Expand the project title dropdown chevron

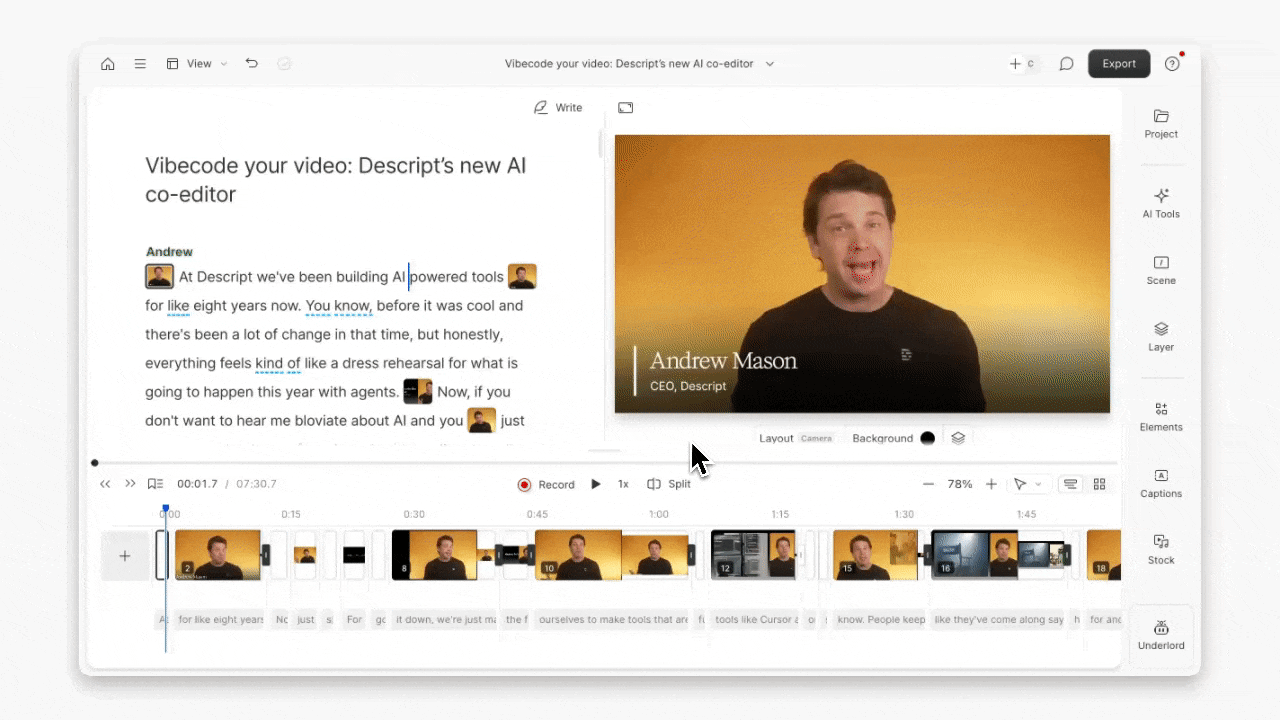tap(770, 64)
